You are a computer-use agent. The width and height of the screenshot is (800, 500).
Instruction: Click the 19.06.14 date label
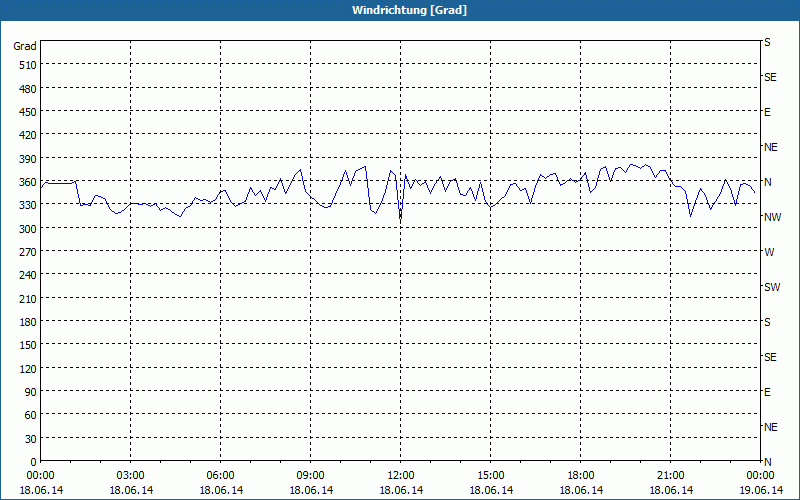(x=761, y=490)
